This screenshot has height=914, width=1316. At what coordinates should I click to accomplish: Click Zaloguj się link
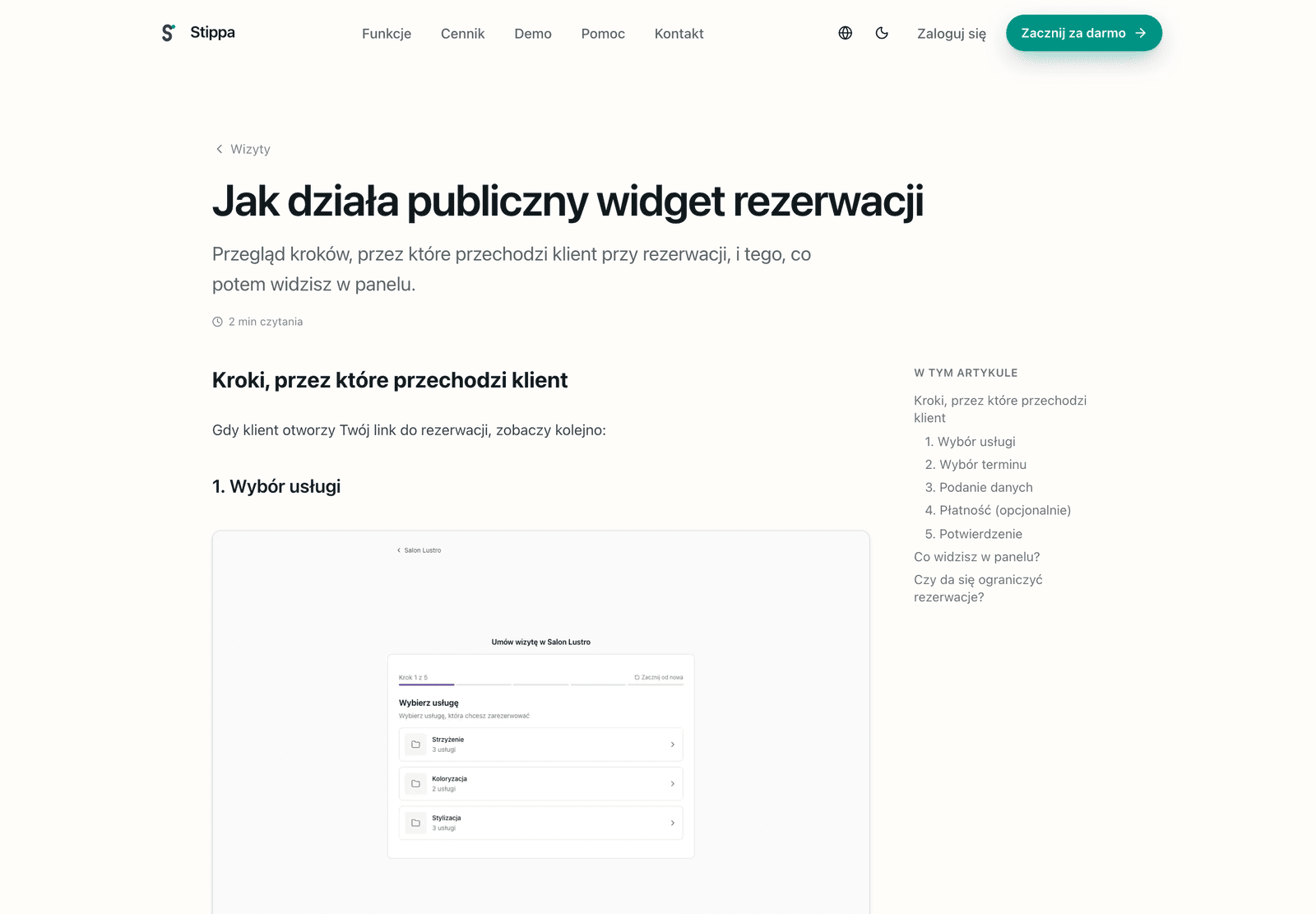point(952,34)
